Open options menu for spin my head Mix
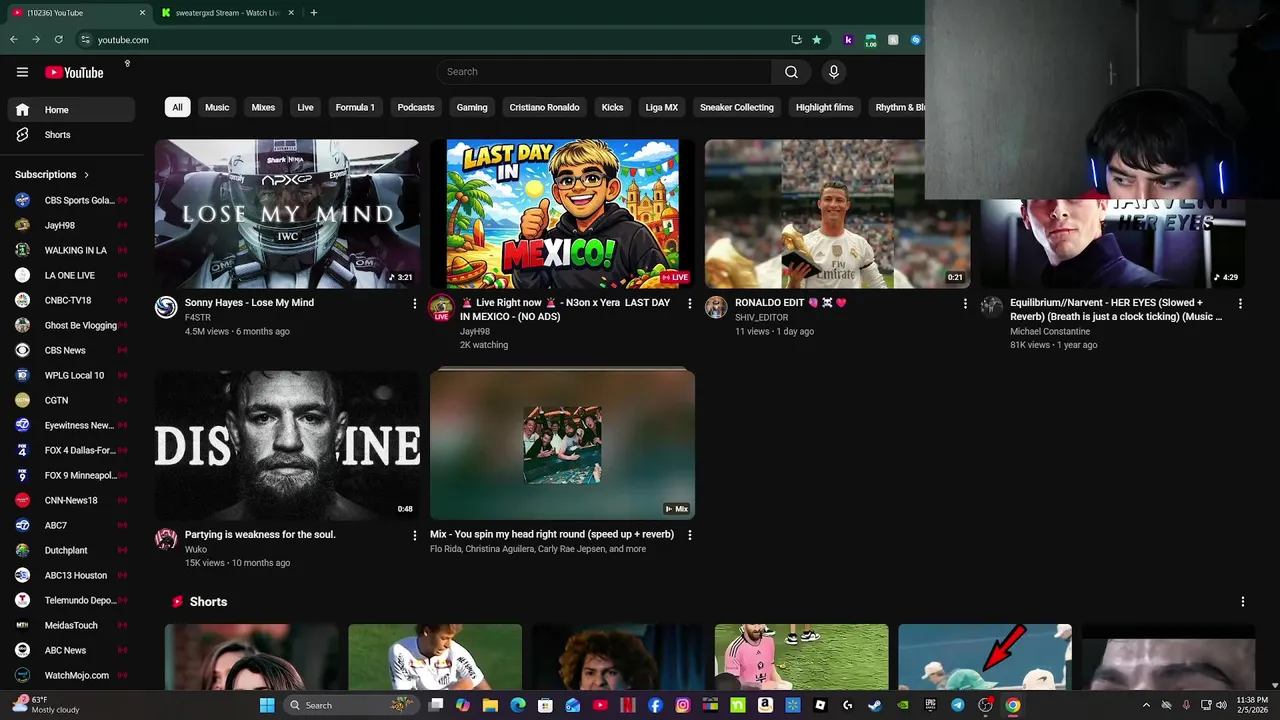This screenshot has width=1280, height=720. coord(690,535)
